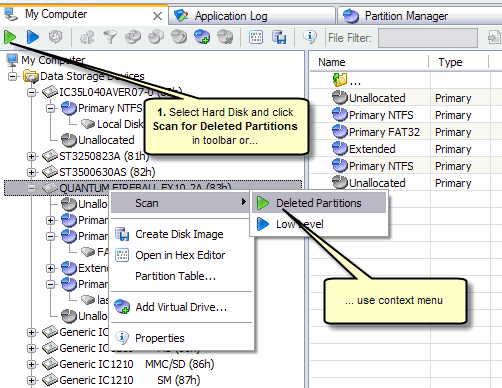
Task: Select Local Disk in the device tree
Action: [x=120, y=124]
